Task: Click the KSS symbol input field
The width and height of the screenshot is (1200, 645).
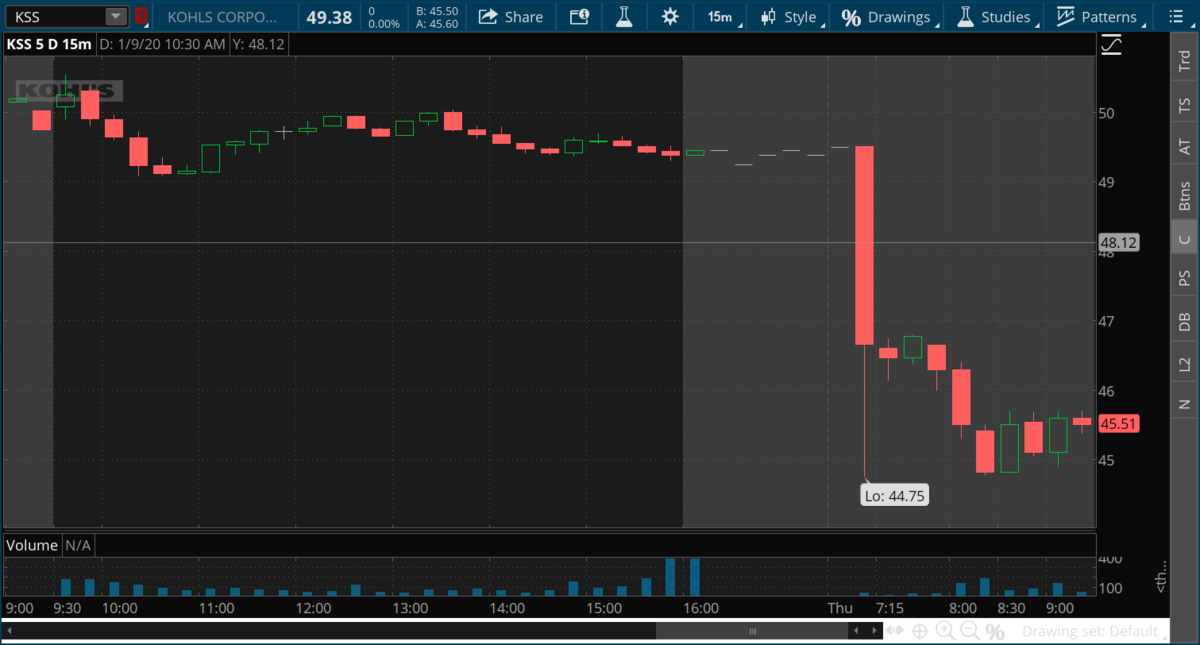Action: point(56,16)
